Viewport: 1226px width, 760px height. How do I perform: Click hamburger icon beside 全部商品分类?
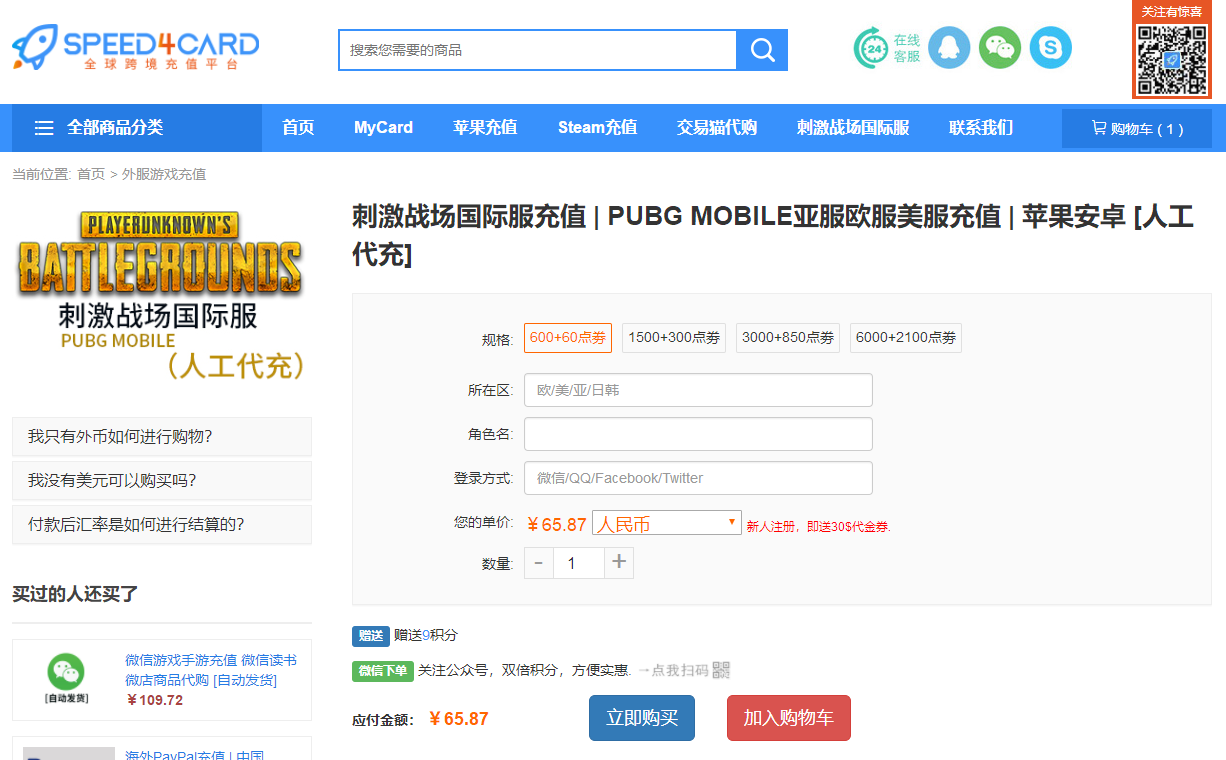pyautogui.click(x=44, y=128)
